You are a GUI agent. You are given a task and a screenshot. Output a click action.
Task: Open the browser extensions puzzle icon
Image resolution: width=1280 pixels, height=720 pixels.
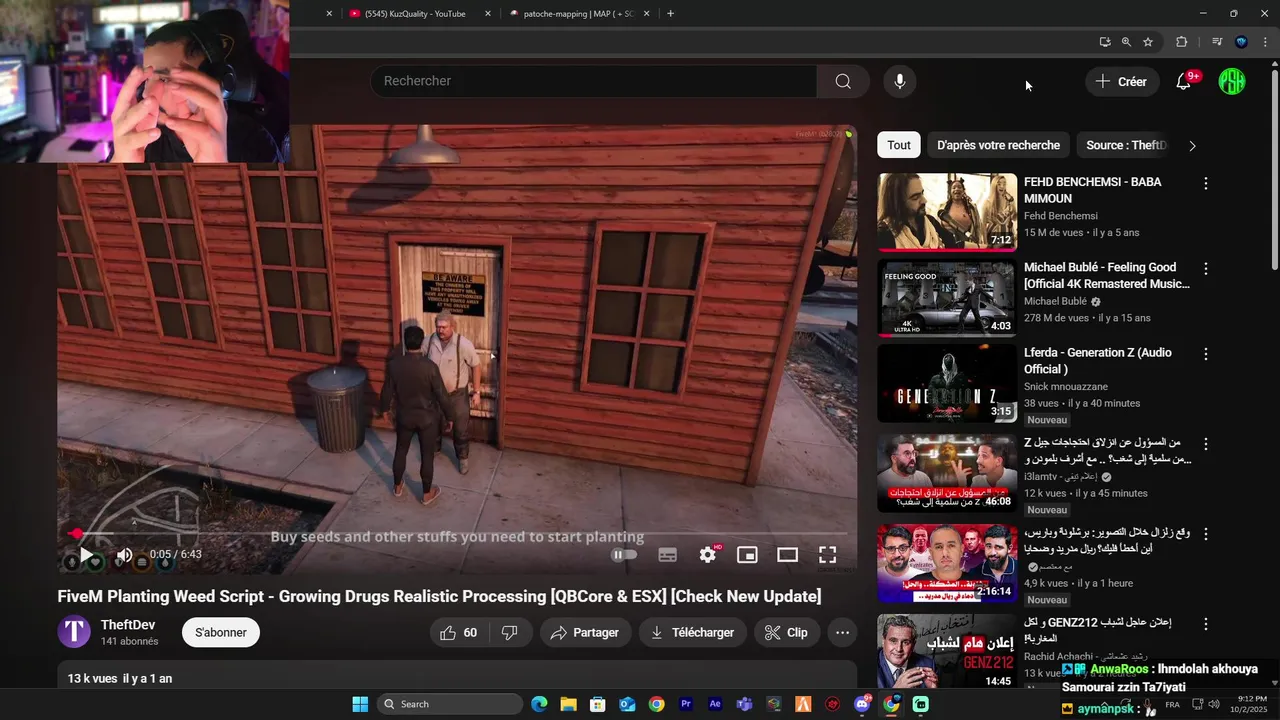1182,42
